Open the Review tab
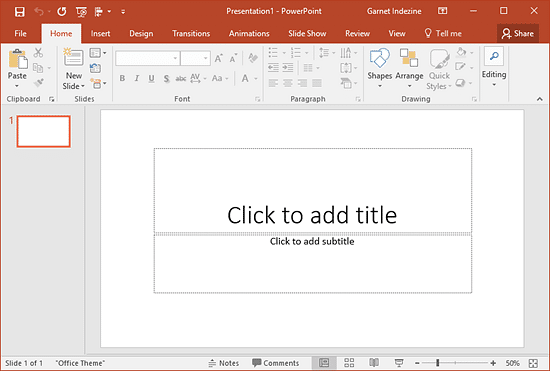The height and width of the screenshot is (371, 550). [x=357, y=34]
